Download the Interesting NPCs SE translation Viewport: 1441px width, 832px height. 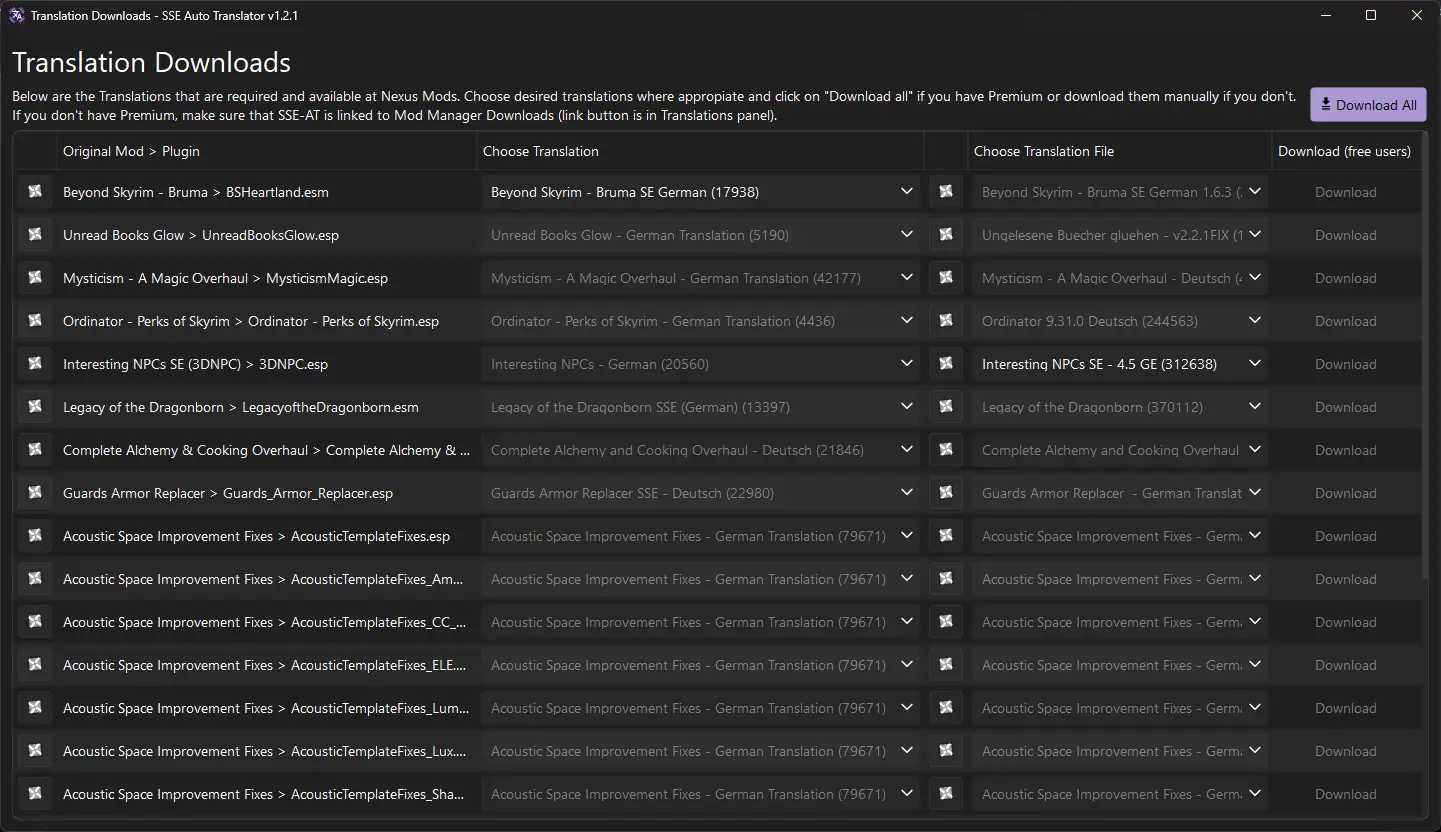pos(1345,364)
